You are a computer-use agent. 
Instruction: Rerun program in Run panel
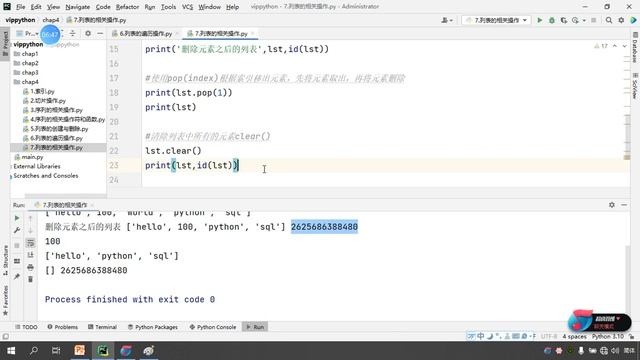(17, 218)
